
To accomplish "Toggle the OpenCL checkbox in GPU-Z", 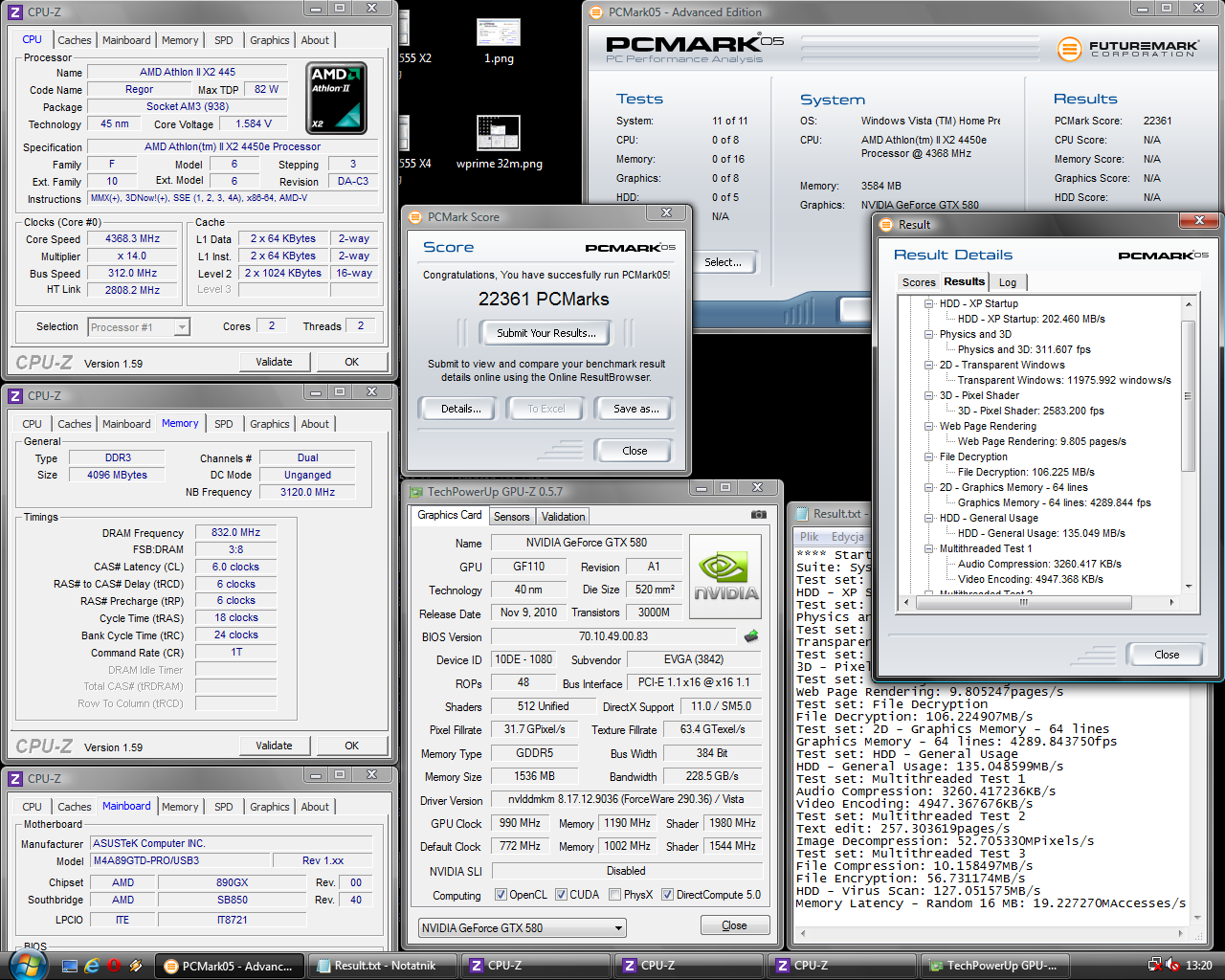I will [501, 895].
